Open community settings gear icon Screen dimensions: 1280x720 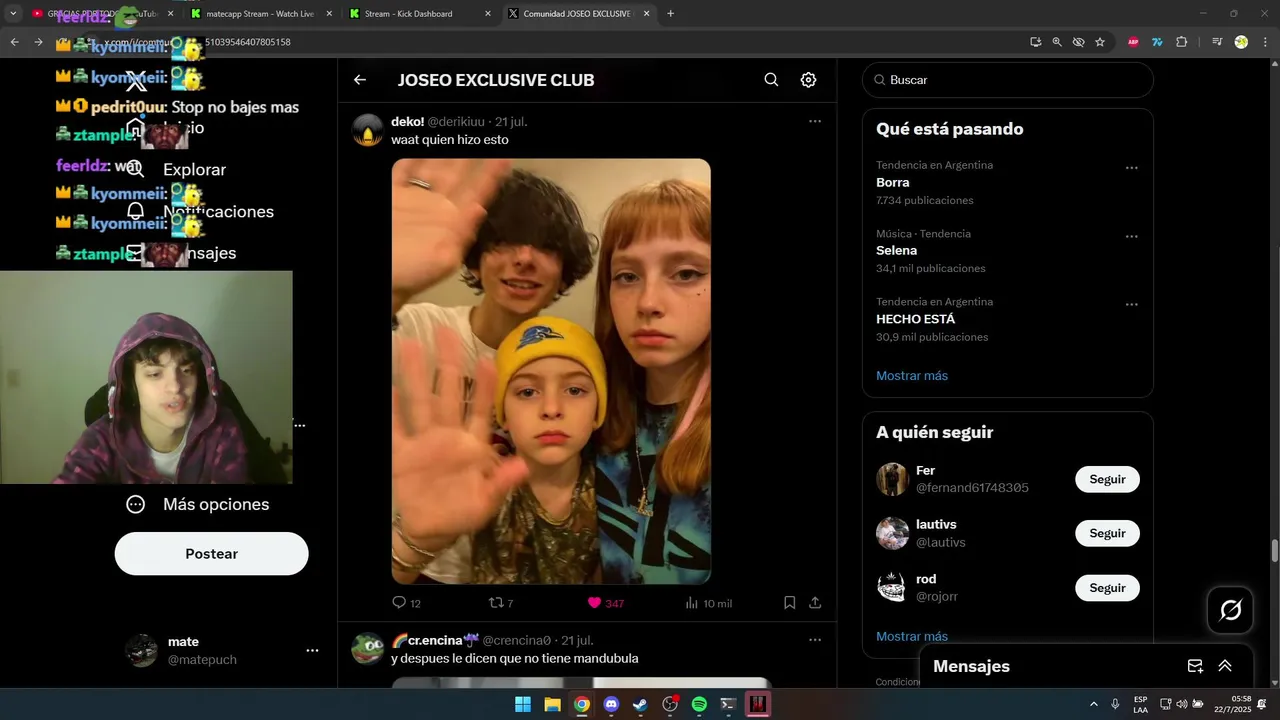(808, 80)
